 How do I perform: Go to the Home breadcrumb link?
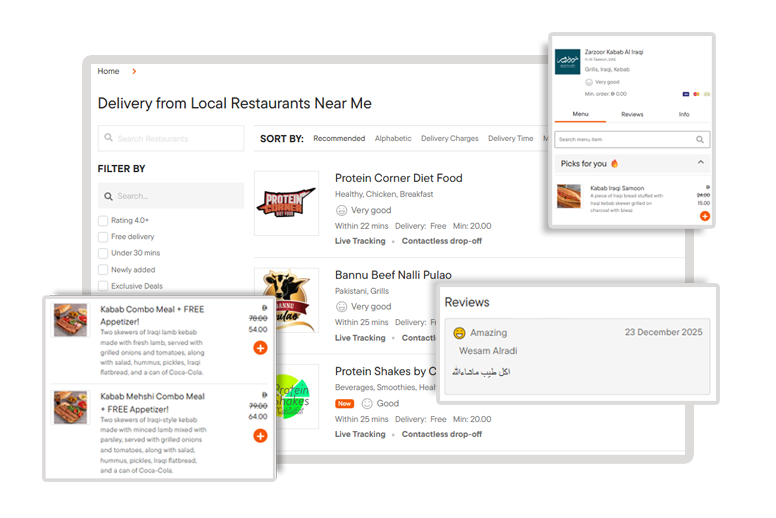click(108, 72)
